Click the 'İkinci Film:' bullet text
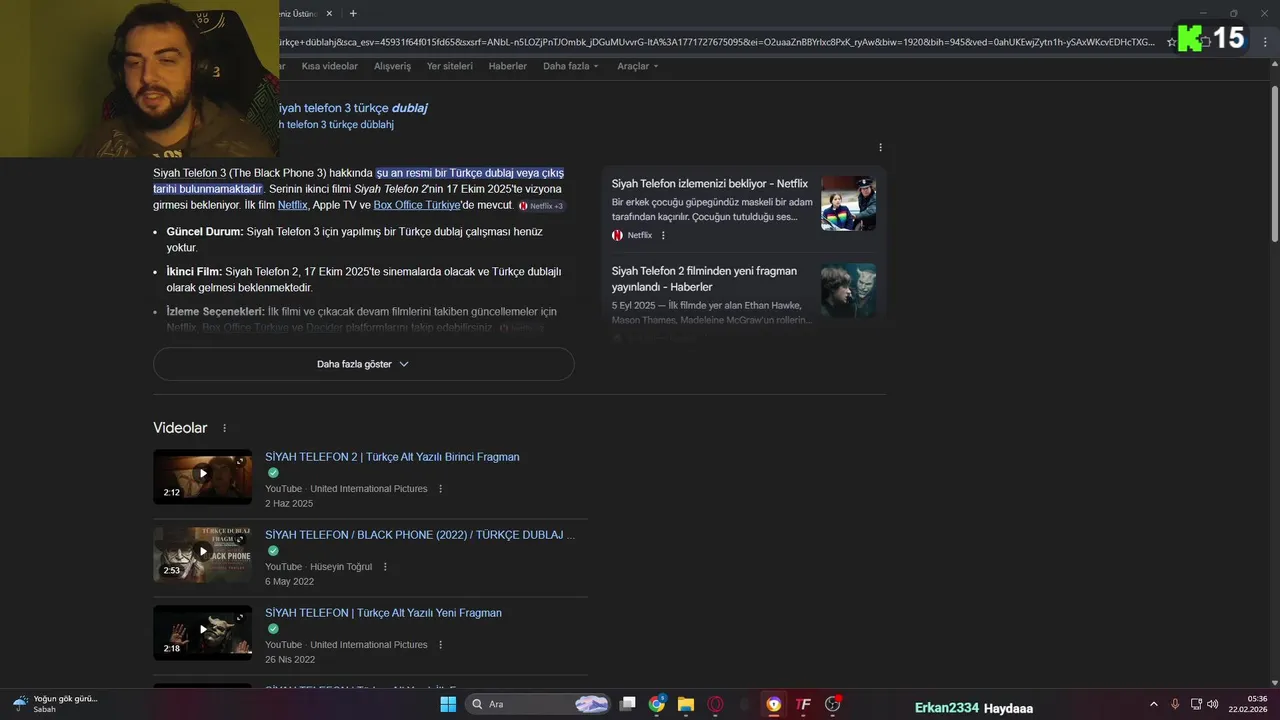The height and width of the screenshot is (720, 1280). pyautogui.click(x=194, y=272)
